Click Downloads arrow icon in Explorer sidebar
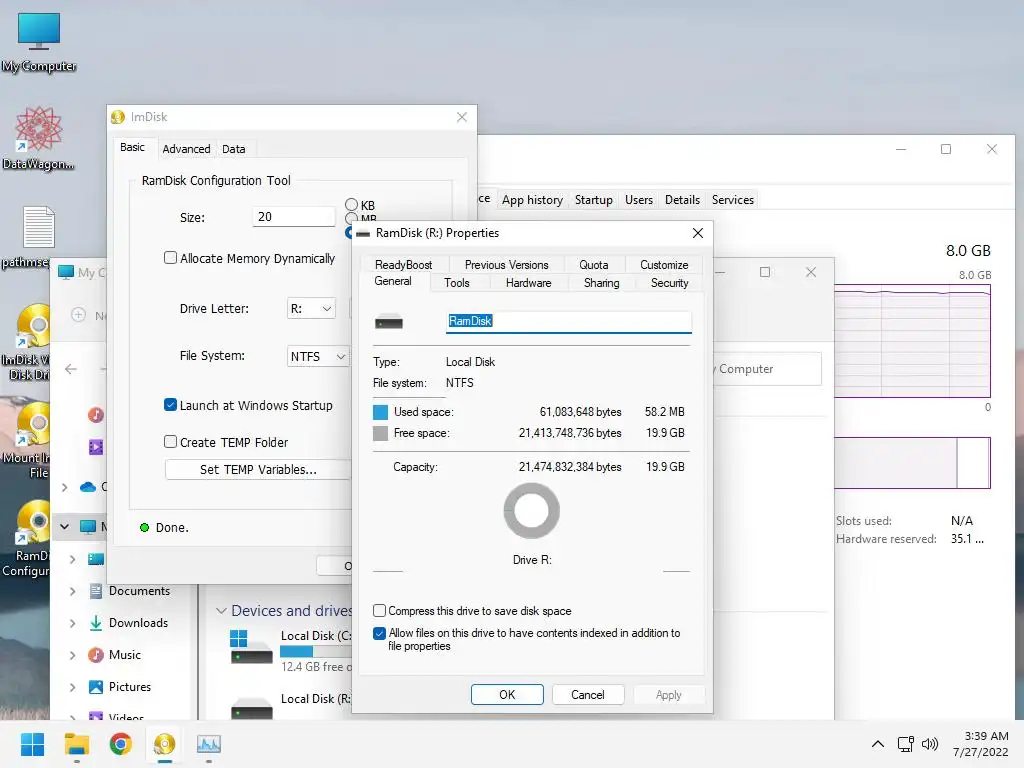Image resolution: width=1024 pixels, height=768 pixels. pyautogui.click(x=96, y=623)
